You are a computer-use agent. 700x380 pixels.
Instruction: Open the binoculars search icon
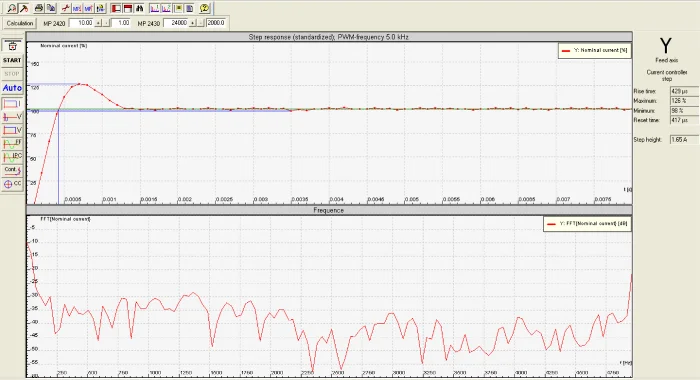[140, 8]
